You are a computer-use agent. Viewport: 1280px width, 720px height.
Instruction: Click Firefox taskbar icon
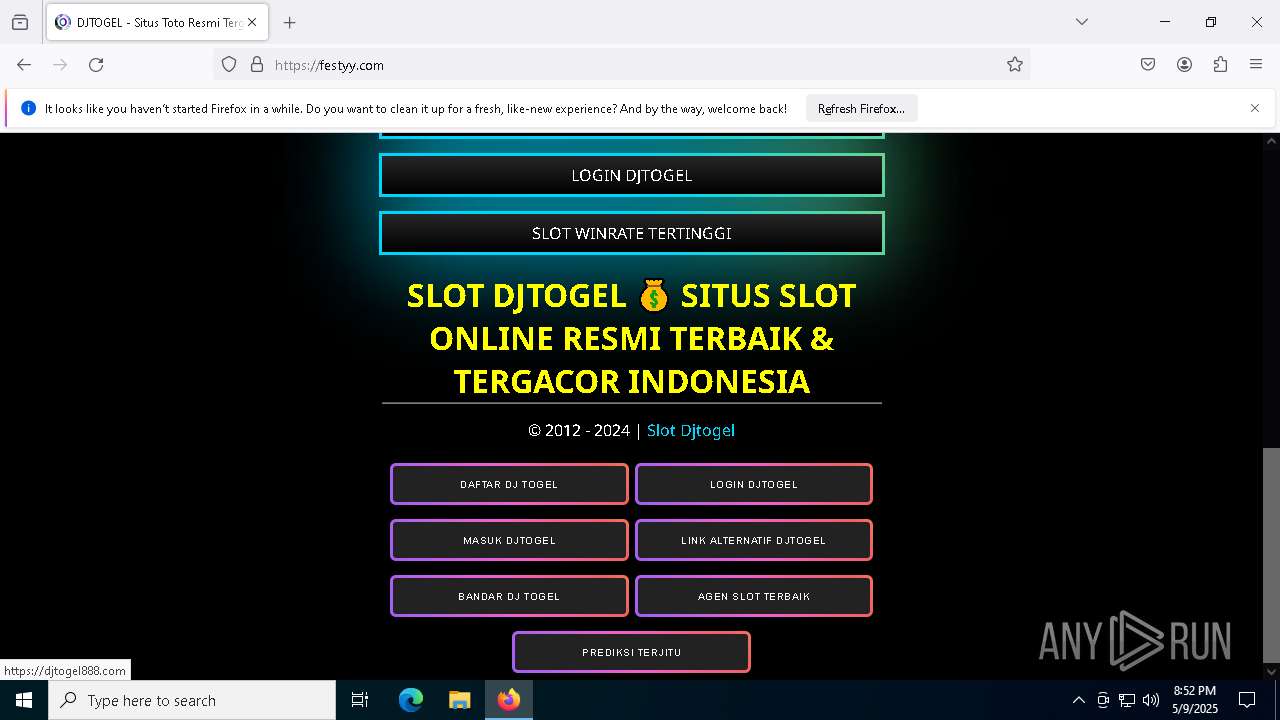[x=509, y=700]
